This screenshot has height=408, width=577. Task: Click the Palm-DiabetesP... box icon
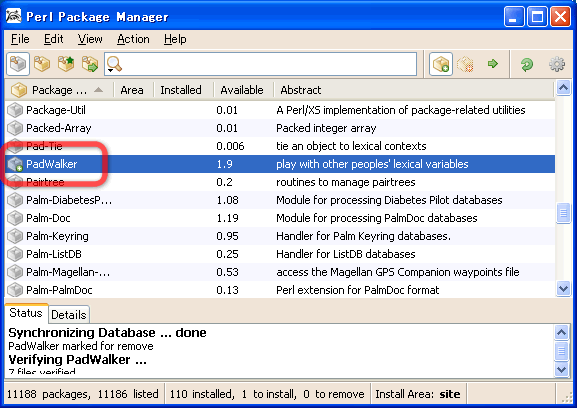point(15,200)
